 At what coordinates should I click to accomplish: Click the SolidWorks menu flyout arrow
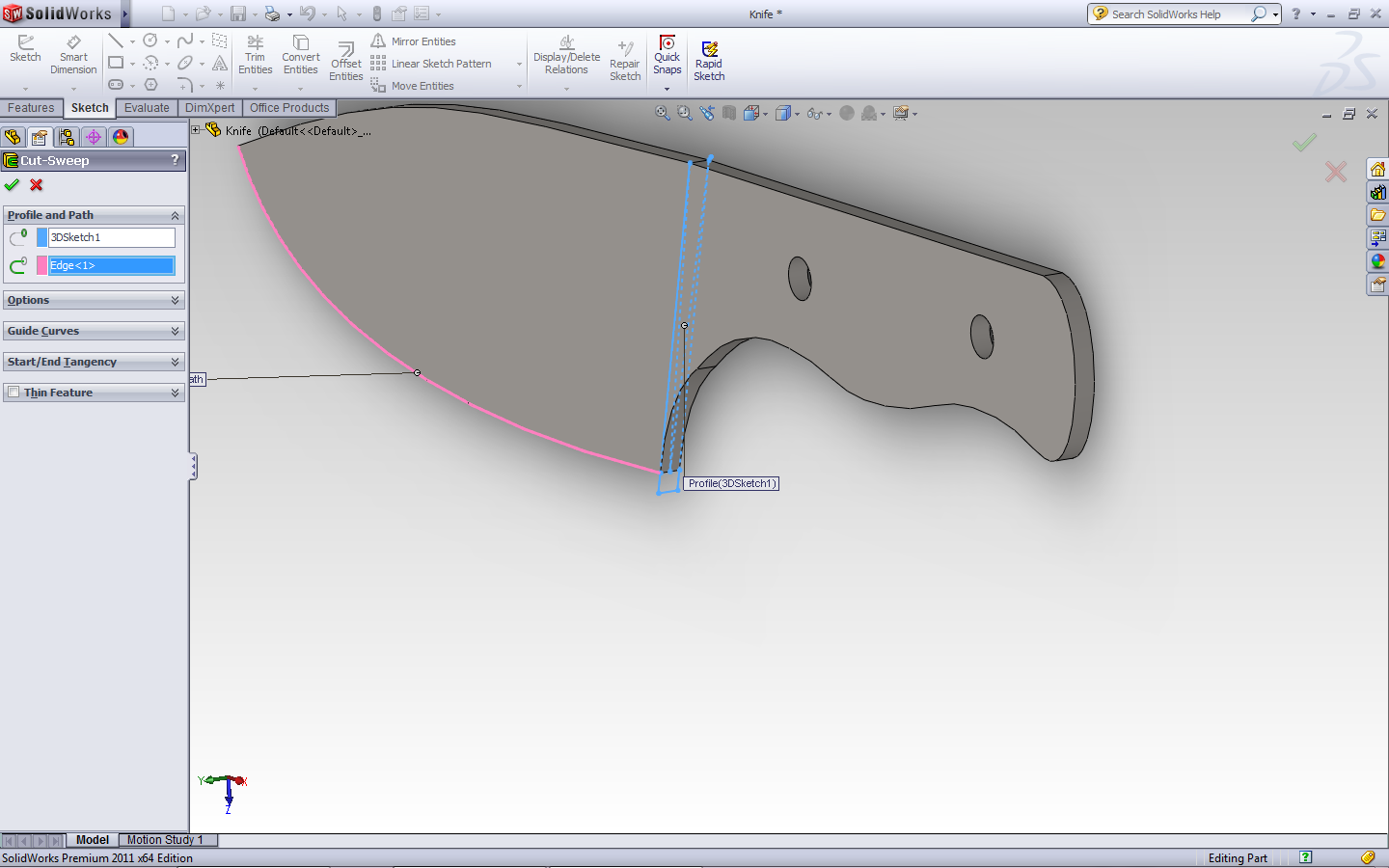(x=125, y=14)
